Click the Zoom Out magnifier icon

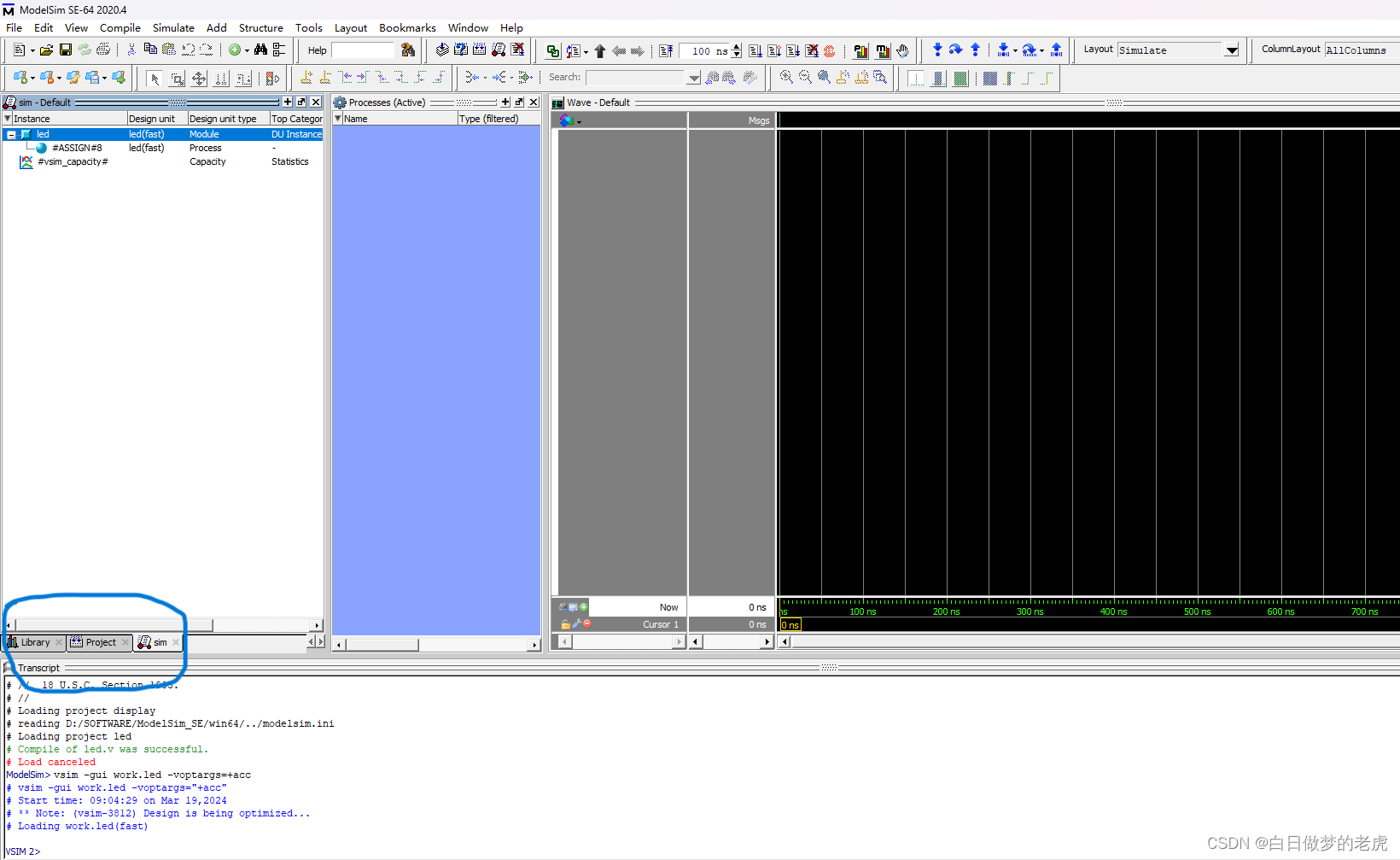click(x=805, y=78)
